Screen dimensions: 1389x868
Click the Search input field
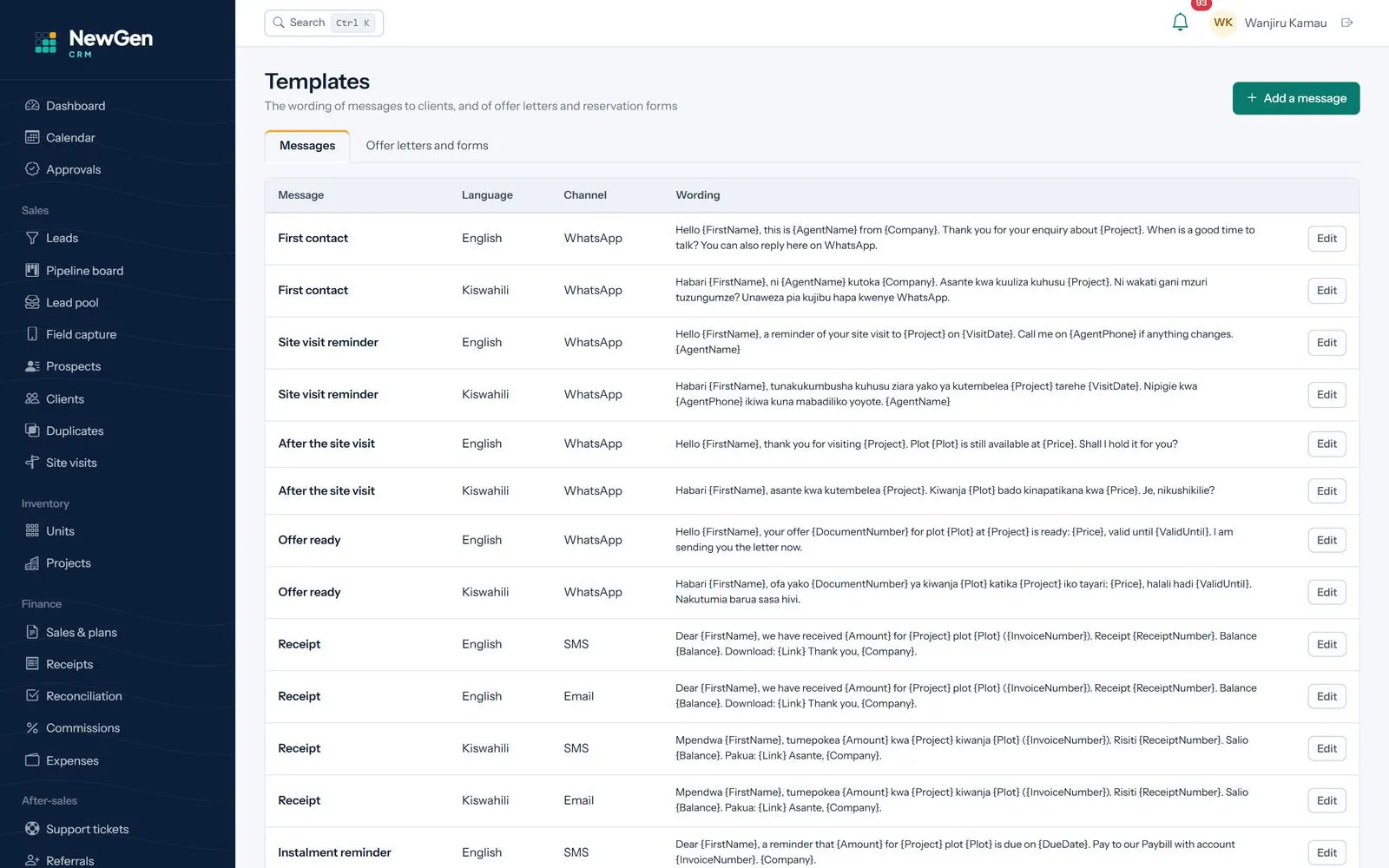click(x=324, y=23)
